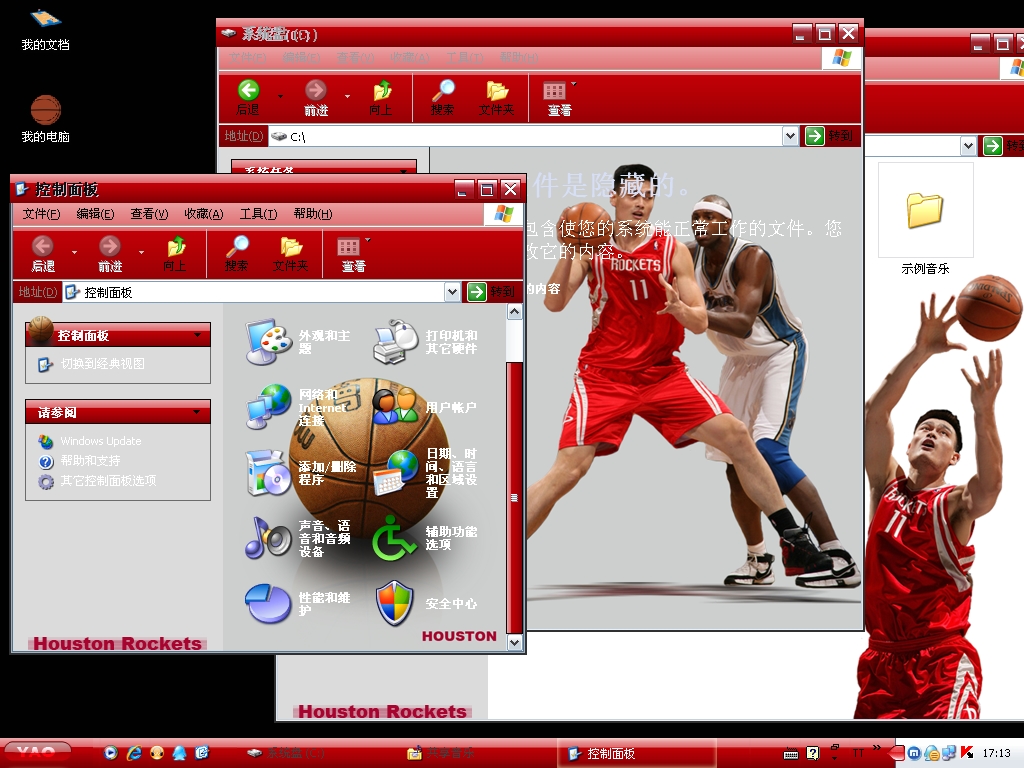
Task: Click 转到 Go button in System Disk window
Action: [x=829, y=136]
